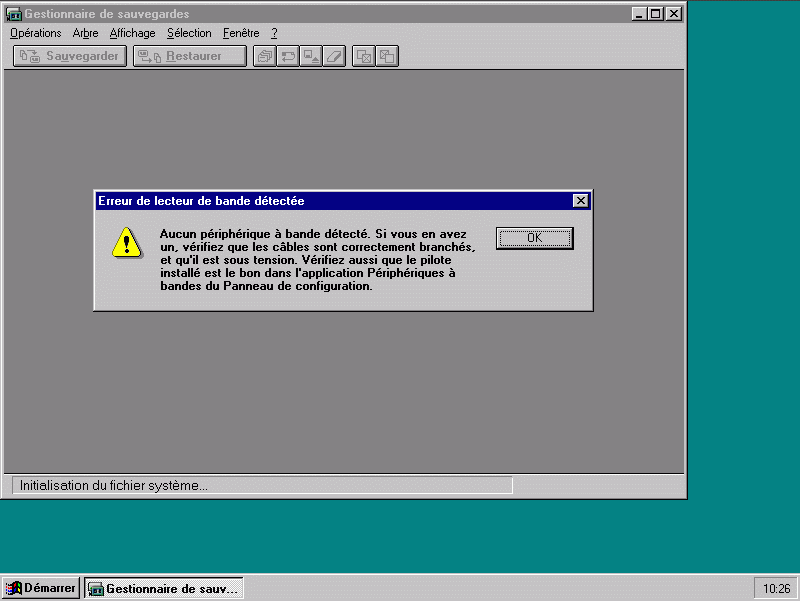Close the tape drive error dialog
This screenshot has width=800, height=601.
pyautogui.click(x=580, y=201)
